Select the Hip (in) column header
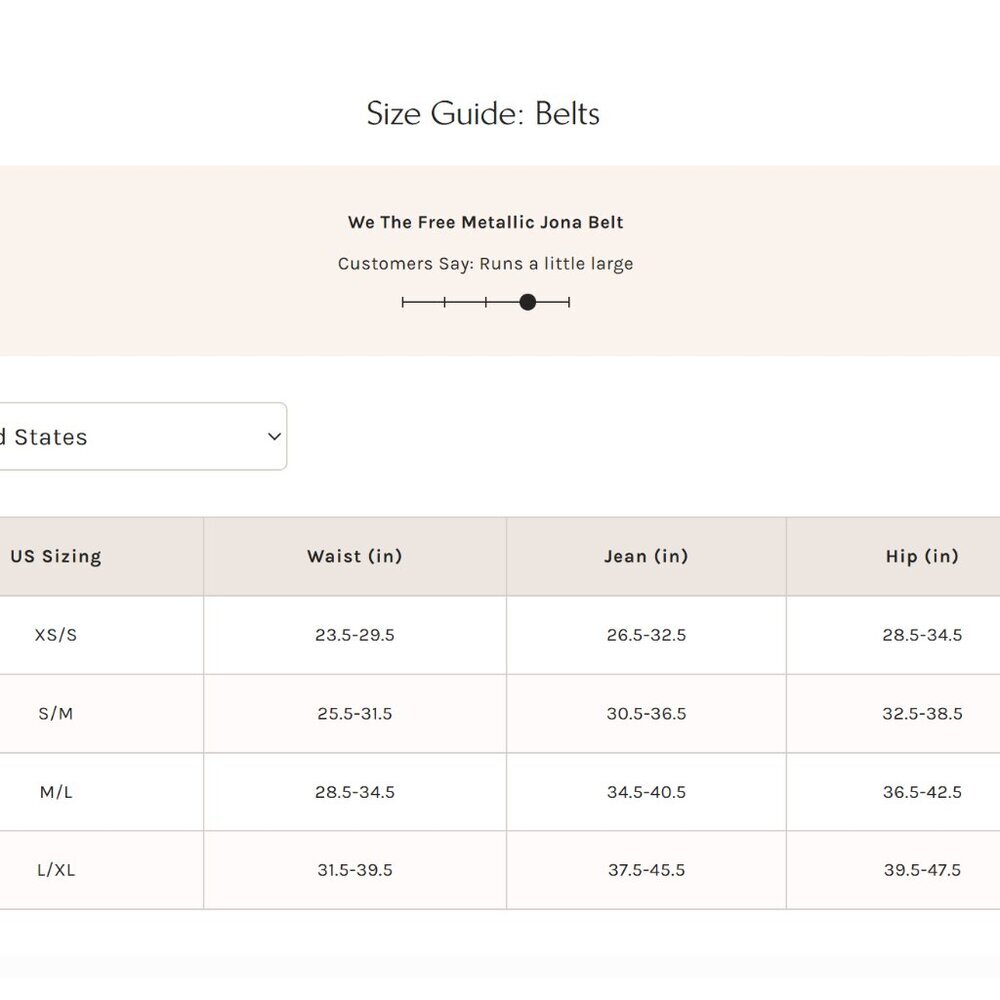Viewport: 1000px width, 1000px height. 922,556
